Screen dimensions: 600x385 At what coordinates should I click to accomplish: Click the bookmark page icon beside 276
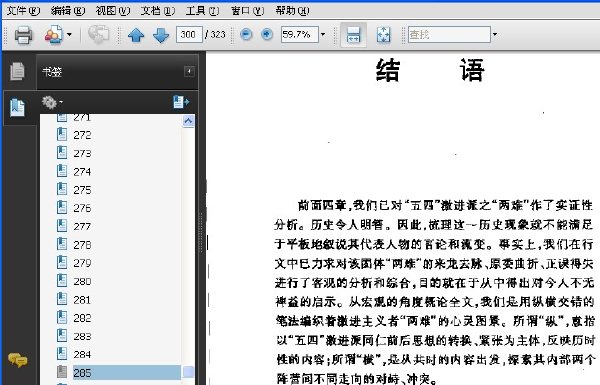click(62, 208)
